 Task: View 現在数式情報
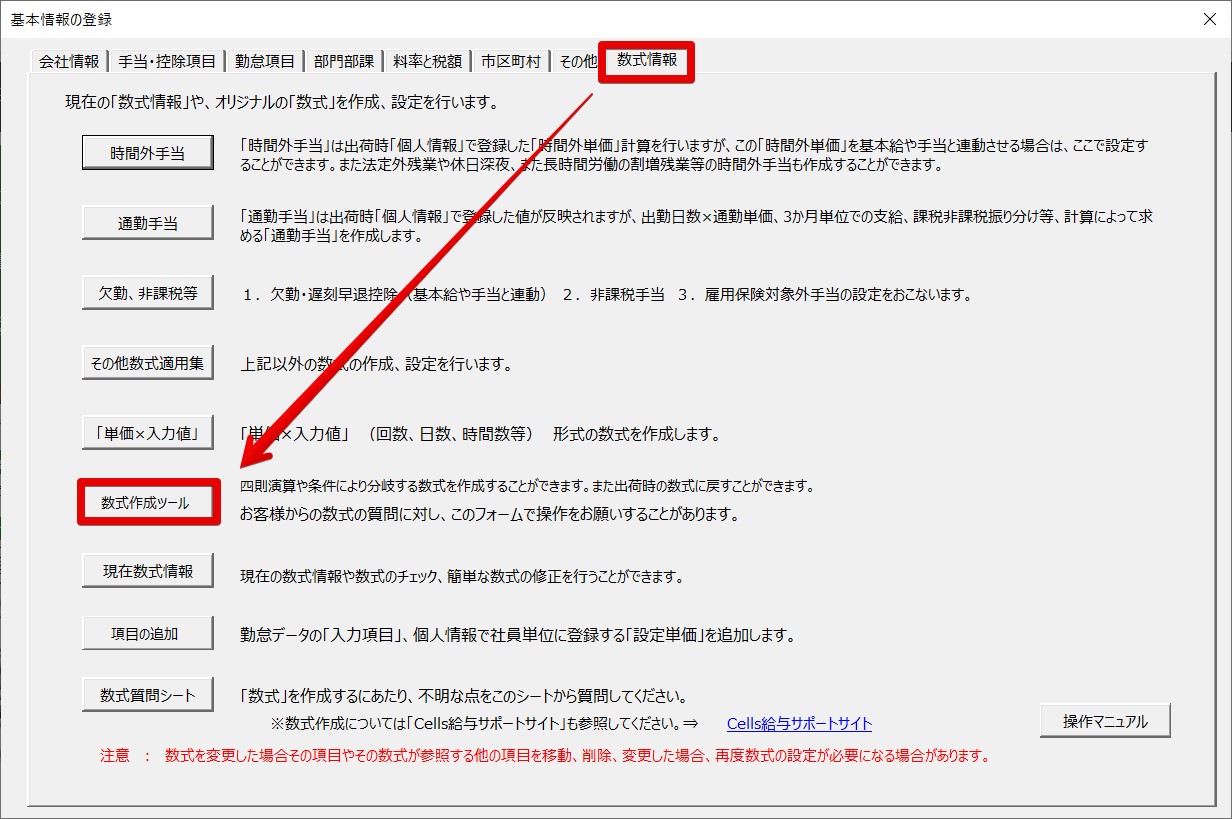147,571
